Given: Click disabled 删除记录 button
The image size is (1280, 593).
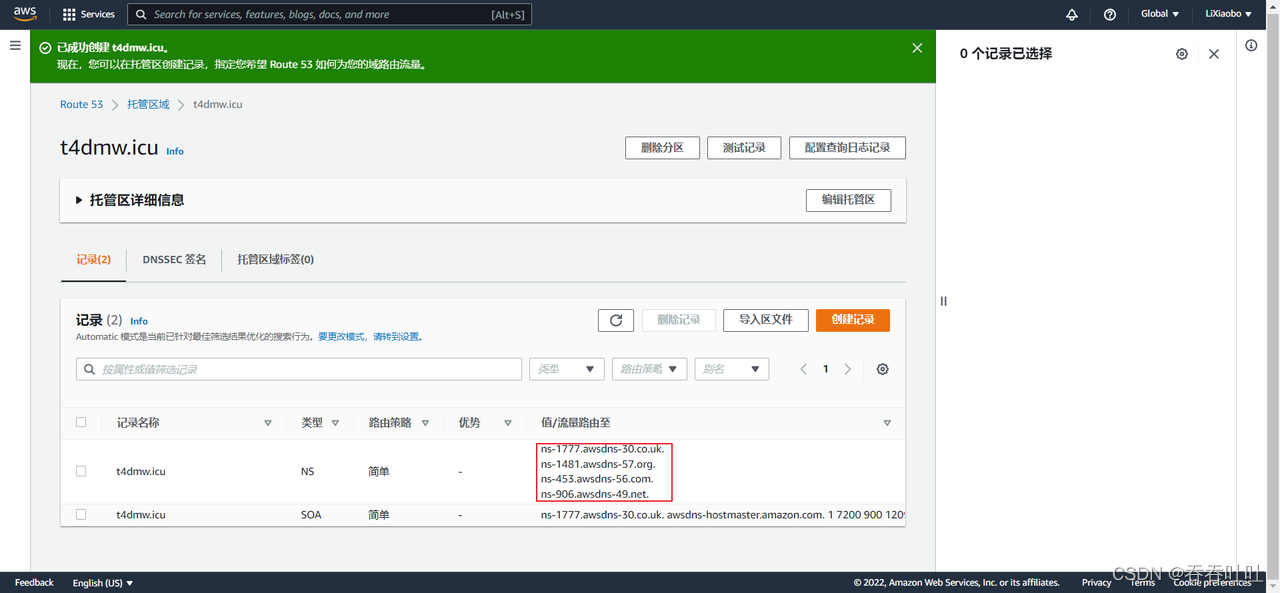Looking at the screenshot, I should (678, 320).
